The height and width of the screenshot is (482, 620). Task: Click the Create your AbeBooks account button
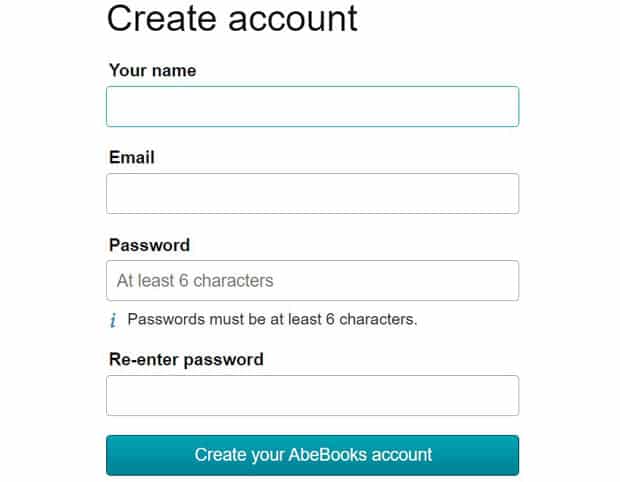[x=312, y=455]
